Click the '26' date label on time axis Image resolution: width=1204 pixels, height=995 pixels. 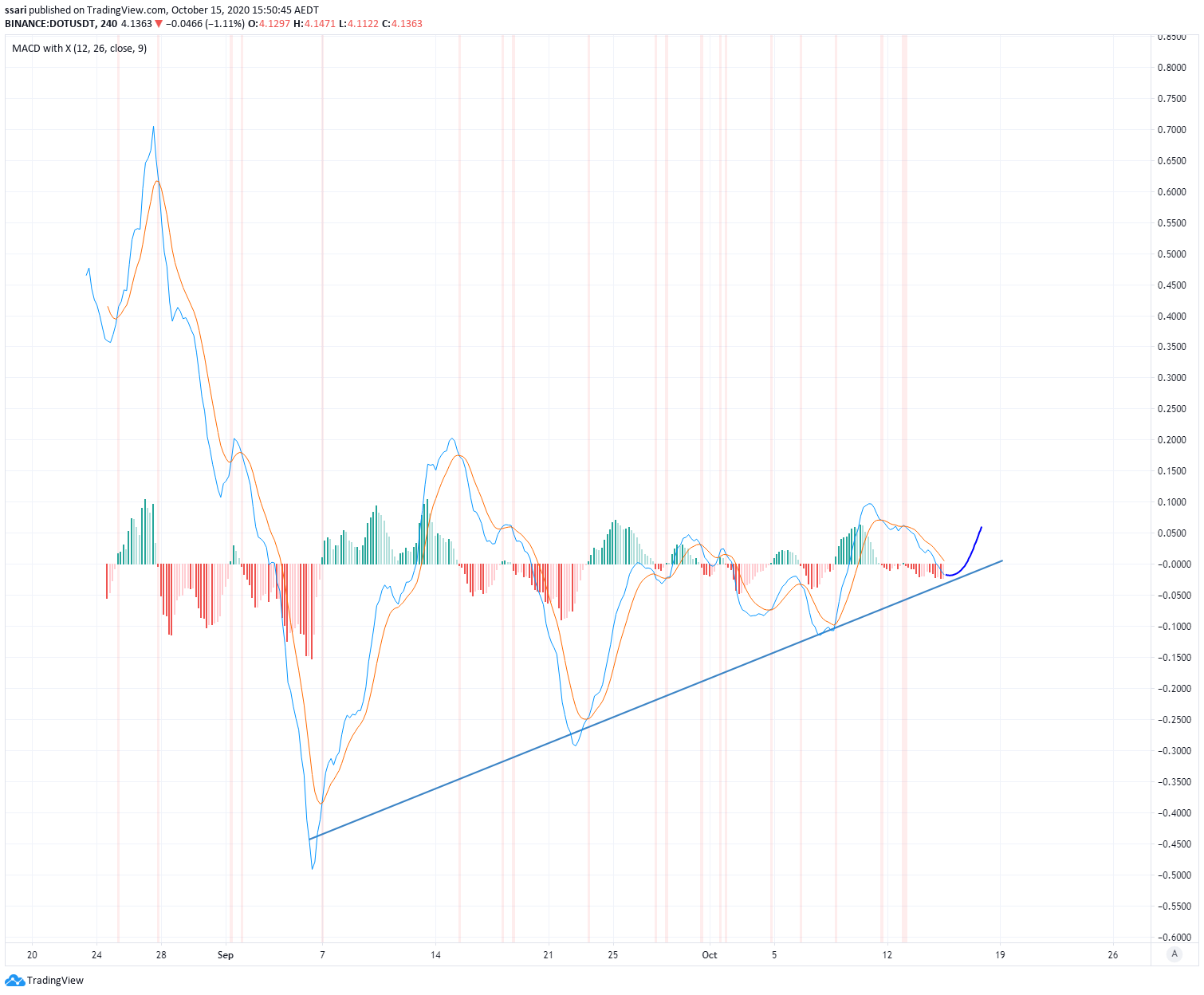coord(1113,955)
